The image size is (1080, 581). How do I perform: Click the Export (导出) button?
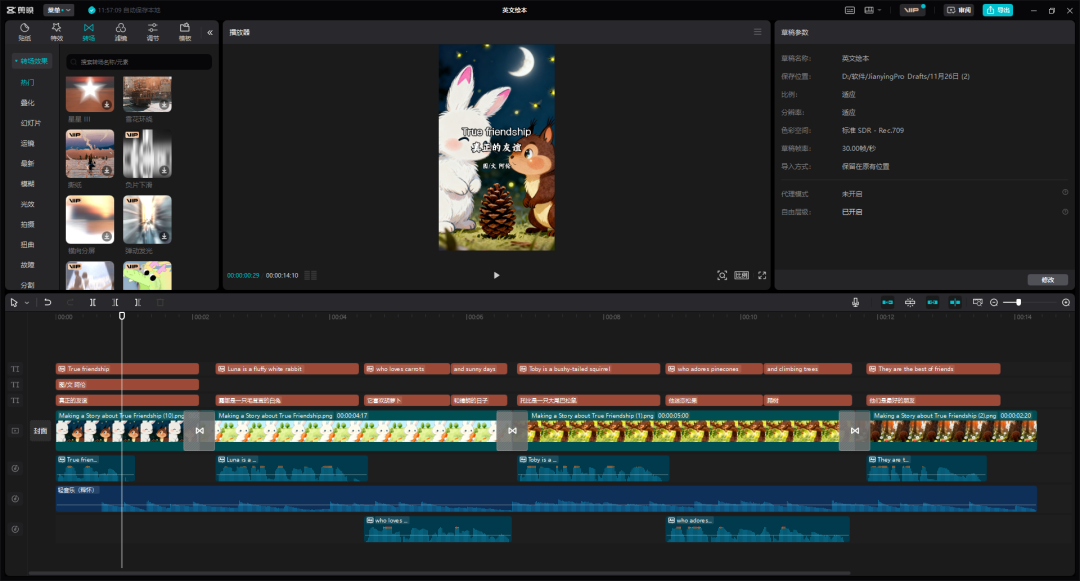tap(997, 10)
